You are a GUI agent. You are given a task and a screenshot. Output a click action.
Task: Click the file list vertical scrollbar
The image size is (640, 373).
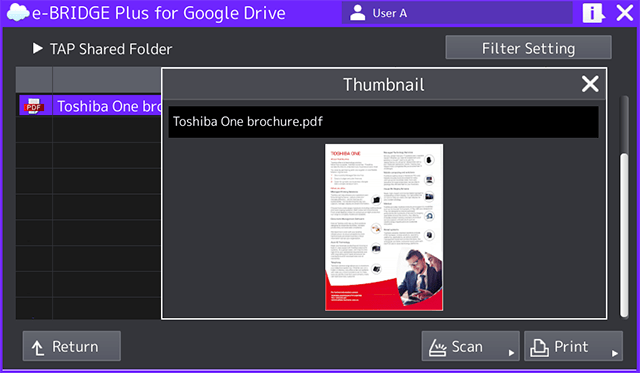624,235
